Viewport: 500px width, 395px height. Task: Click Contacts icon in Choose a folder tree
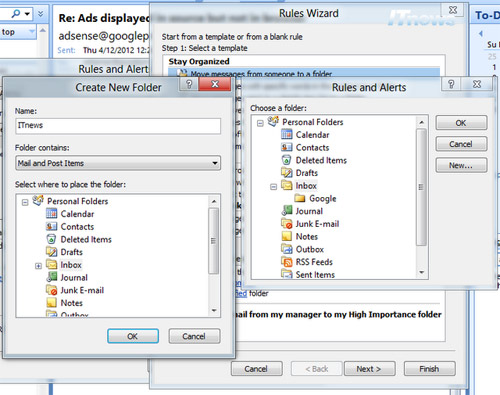pos(287,147)
